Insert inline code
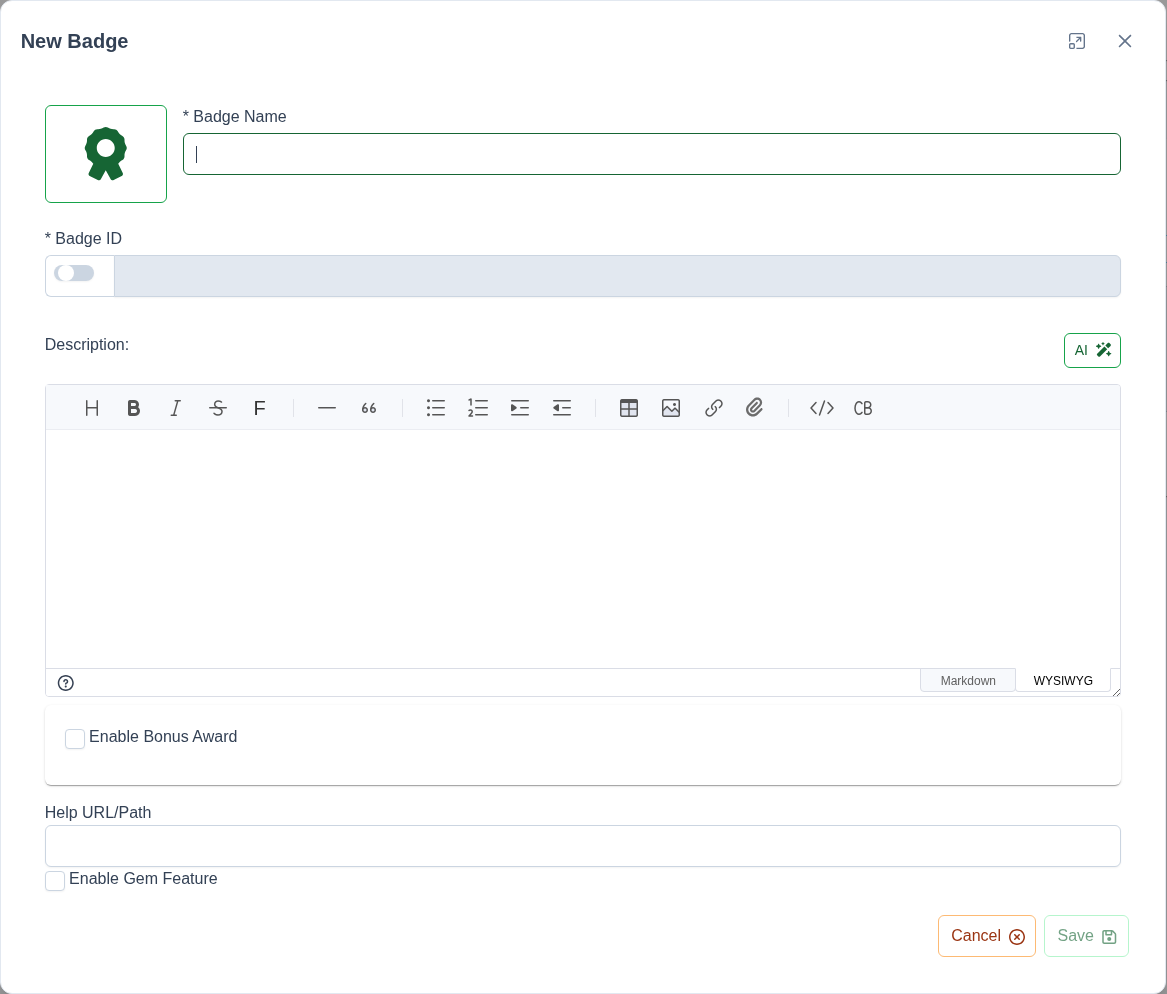The height and width of the screenshot is (994, 1167). (x=822, y=408)
